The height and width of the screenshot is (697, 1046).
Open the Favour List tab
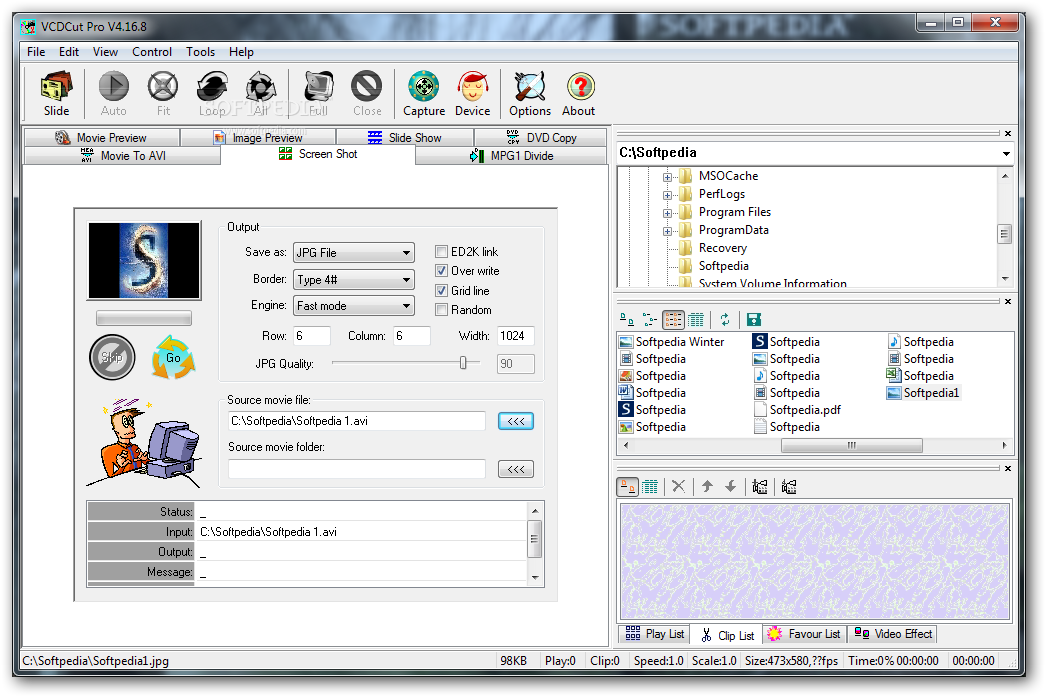[x=804, y=634]
